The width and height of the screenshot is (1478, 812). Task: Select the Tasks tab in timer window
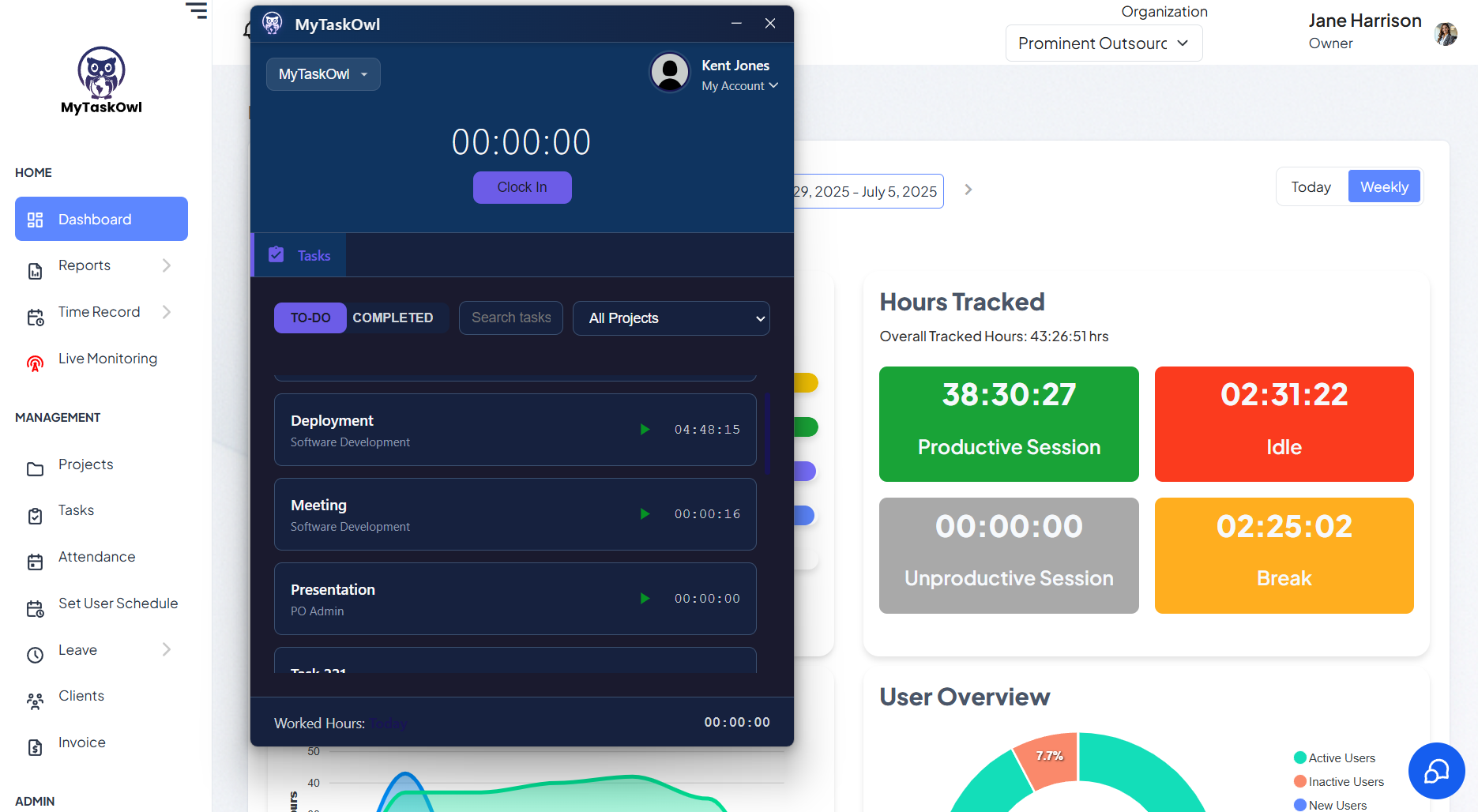[299, 255]
